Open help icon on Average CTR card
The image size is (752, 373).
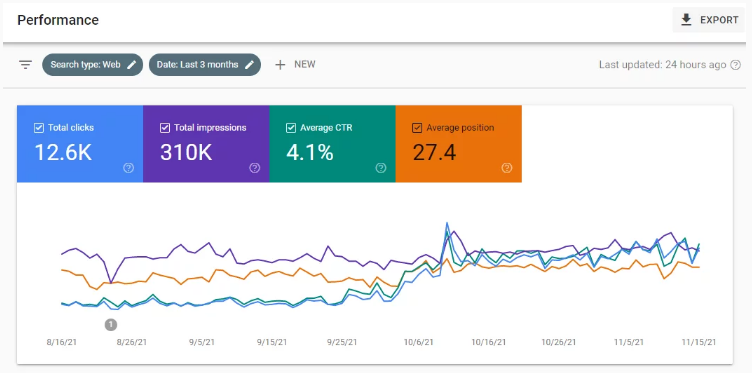pos(381,168)
